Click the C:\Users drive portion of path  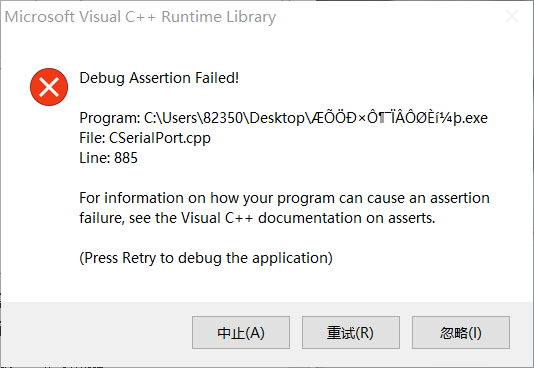171,118
